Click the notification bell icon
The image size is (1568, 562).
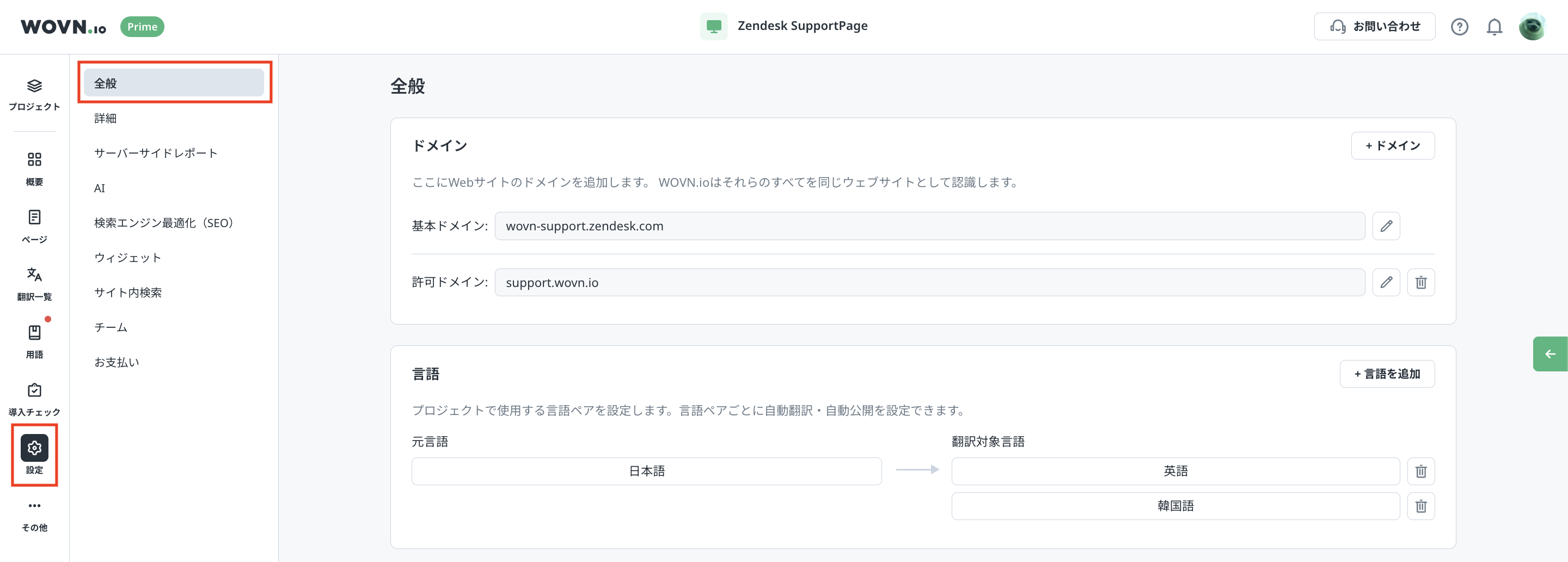[1494, 27]
